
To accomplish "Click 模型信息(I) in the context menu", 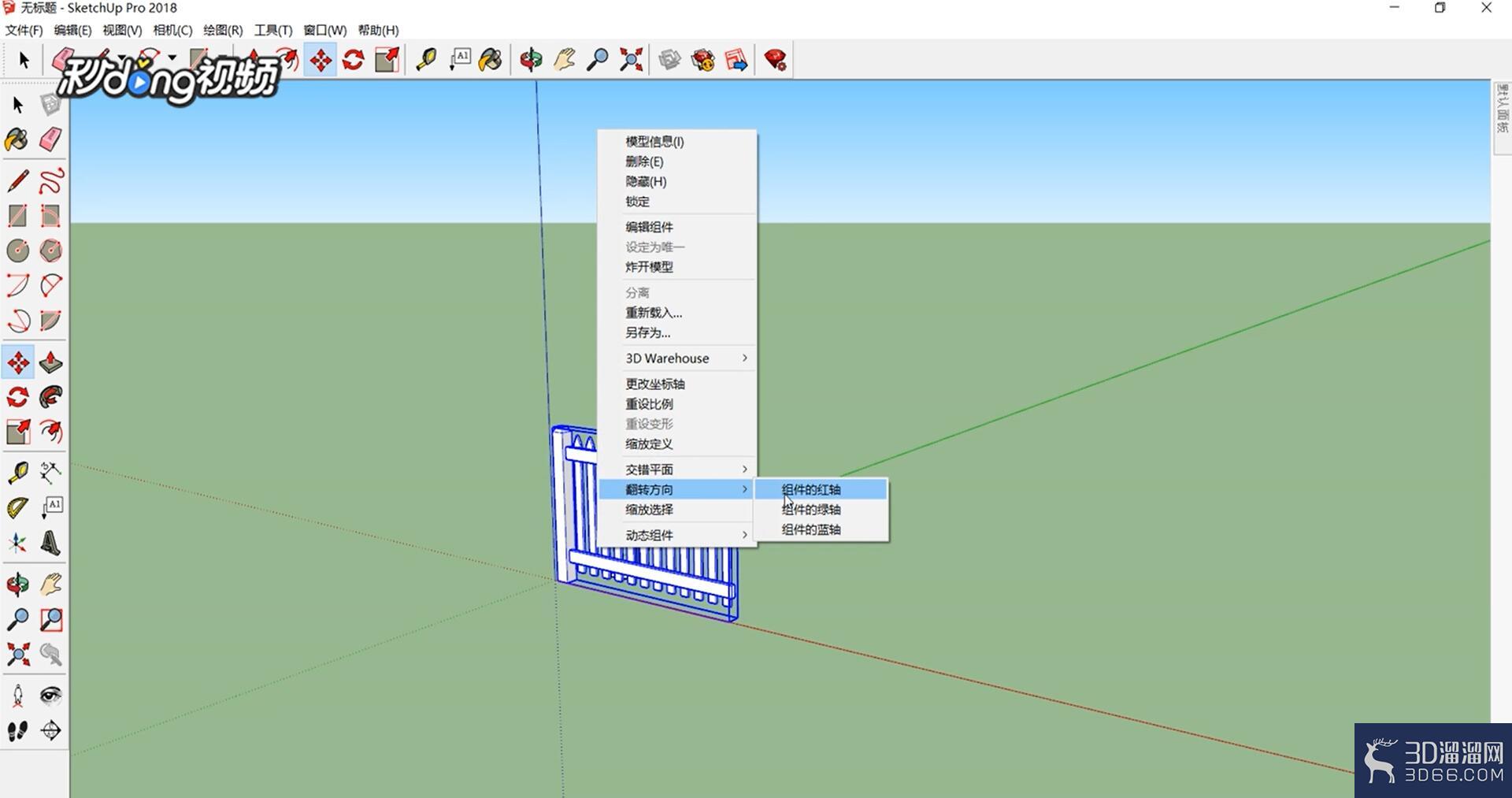I will coord(677,142).
